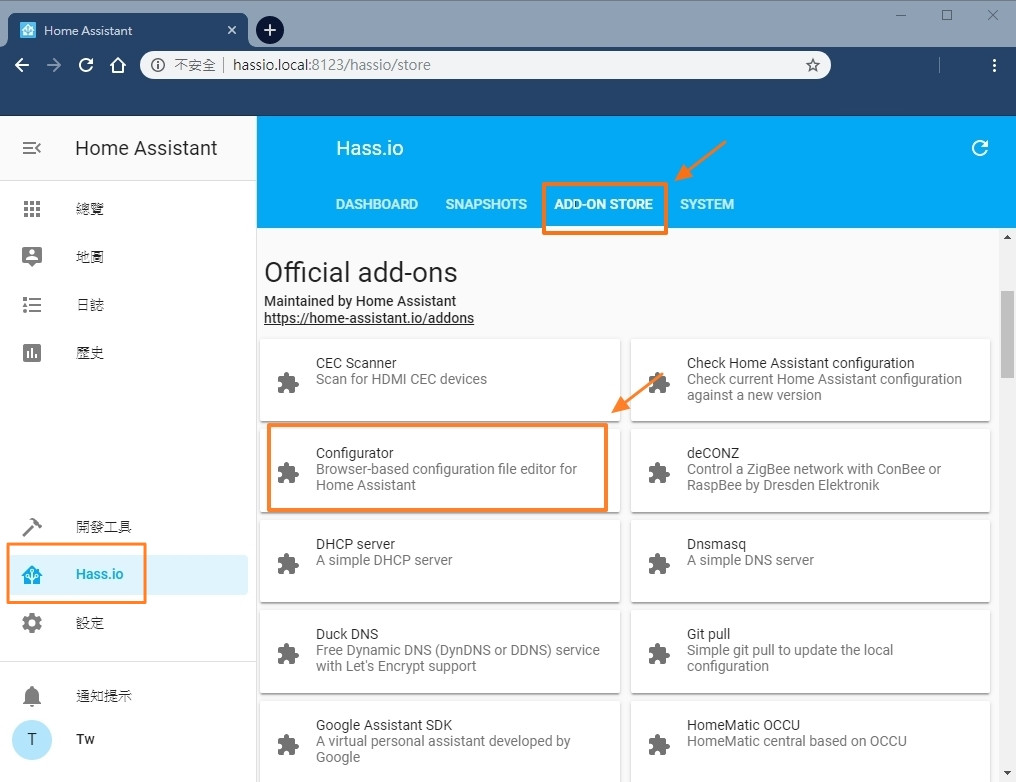
Task: Go back with browser back arrow
Action: [x=22, y=65]
